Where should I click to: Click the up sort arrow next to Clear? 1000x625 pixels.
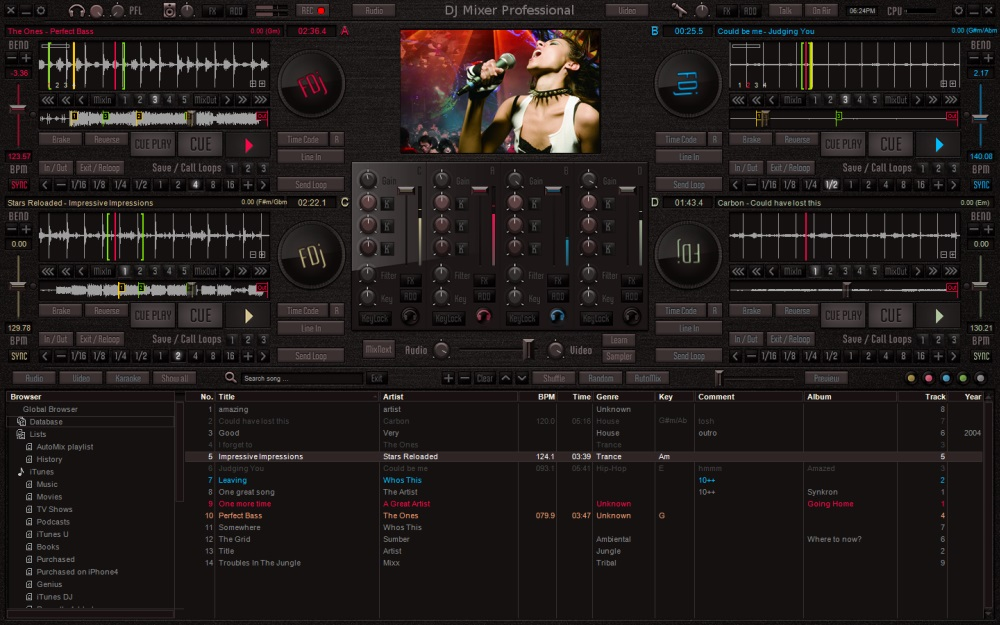pyautogui.click(x=505, y=378)
